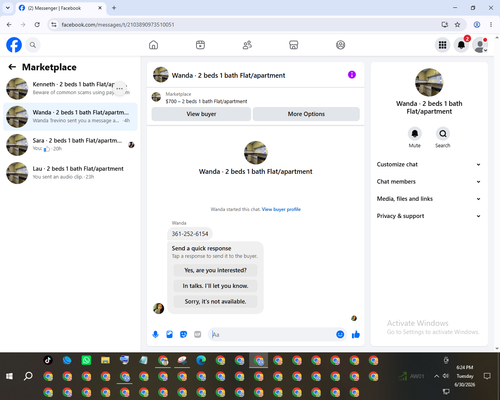Expand Media, files and links section
Image resolution: width=500 pixels, height=400 pixels.
[429, 199]
